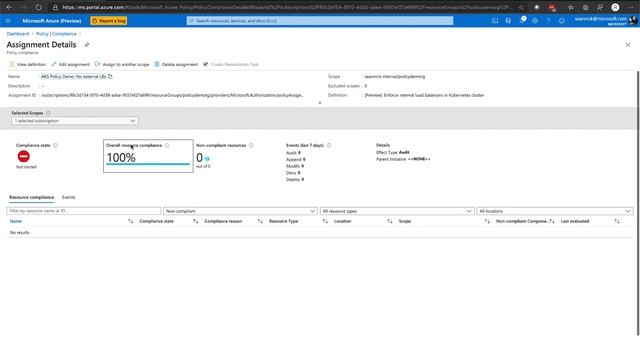
Task: Open the Azure portal hamburger menu
Action: 8,20
